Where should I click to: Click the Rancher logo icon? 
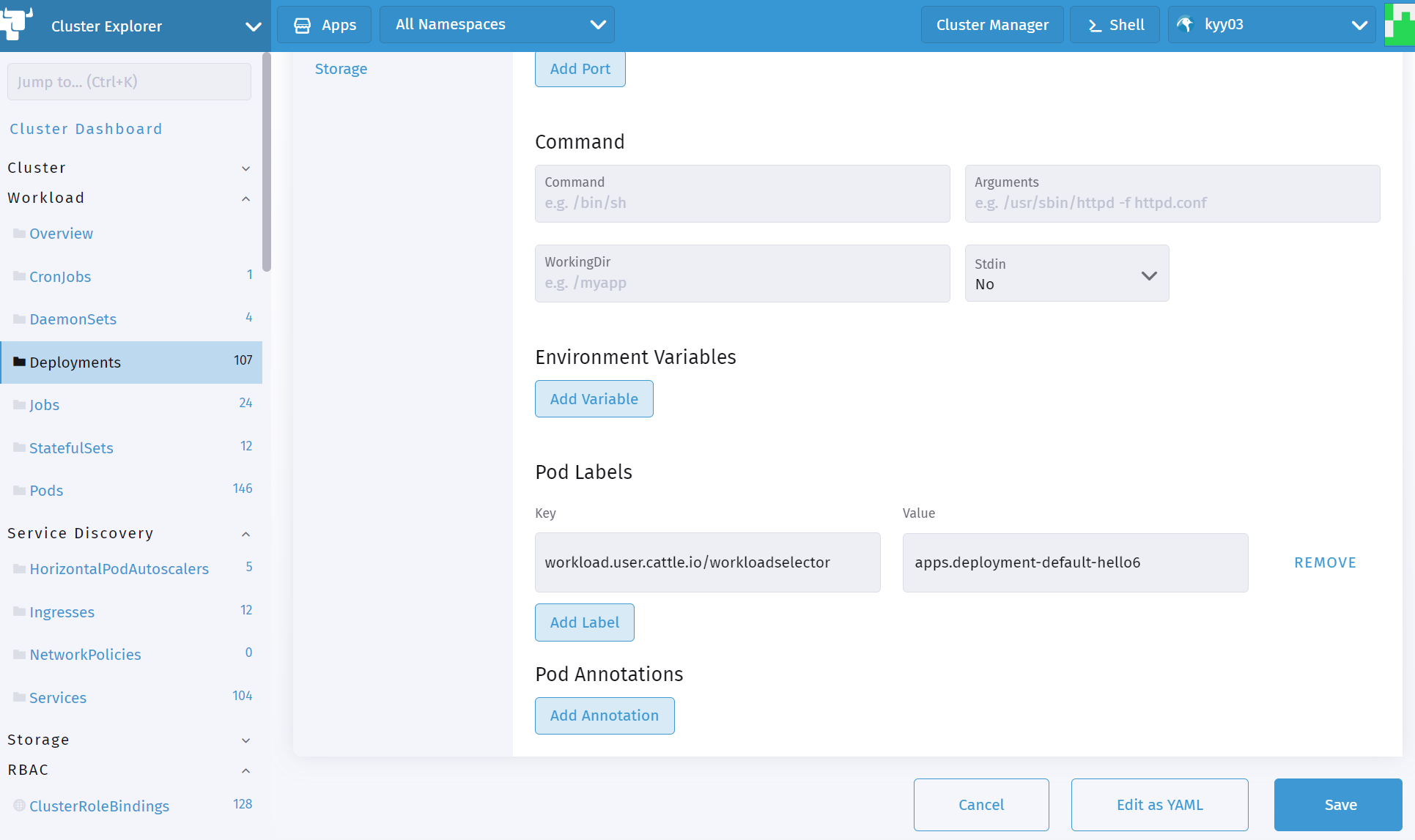(16, 23)
